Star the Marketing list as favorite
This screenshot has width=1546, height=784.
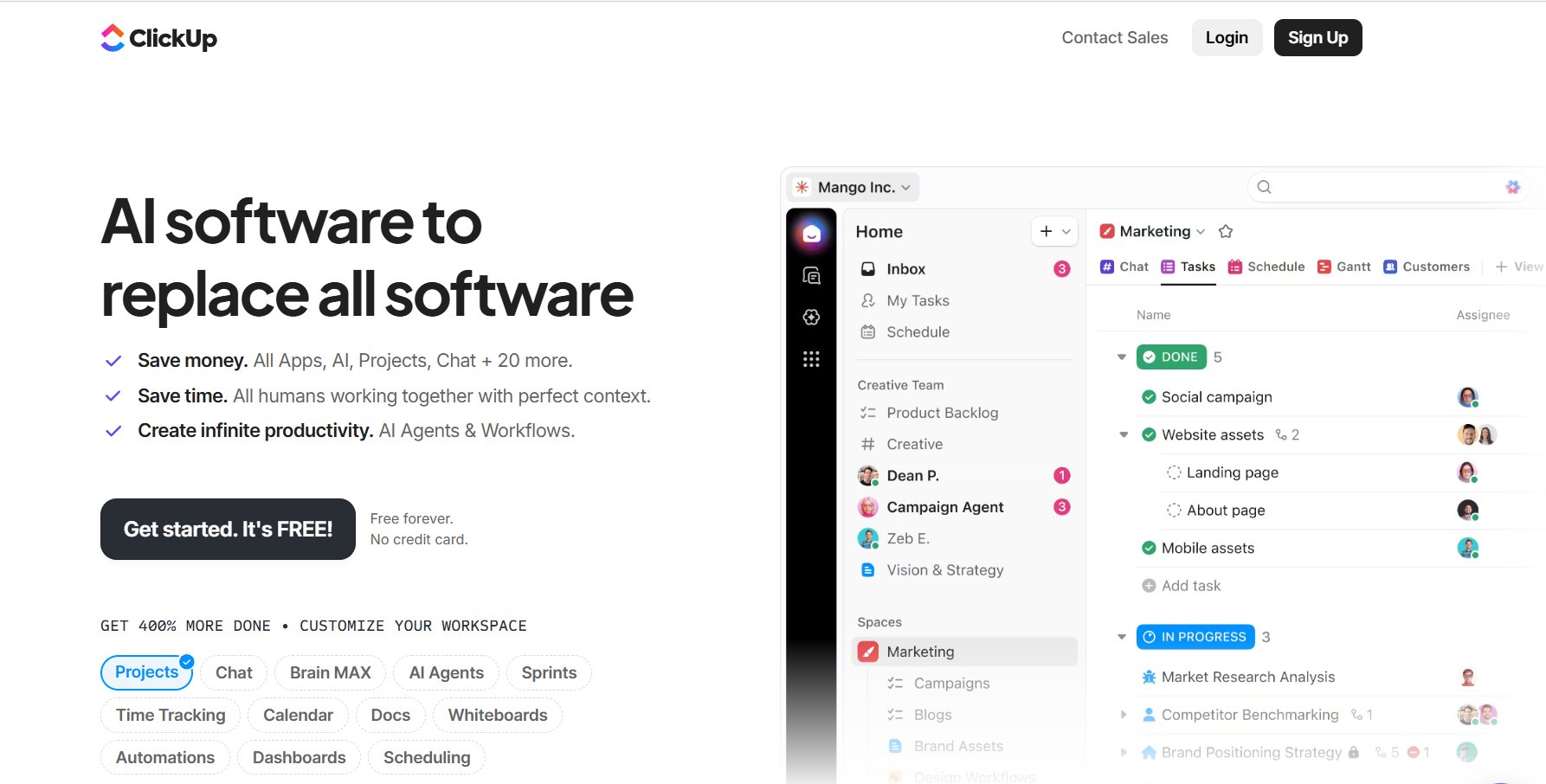pyautogui.click(x=1226, y=231)
